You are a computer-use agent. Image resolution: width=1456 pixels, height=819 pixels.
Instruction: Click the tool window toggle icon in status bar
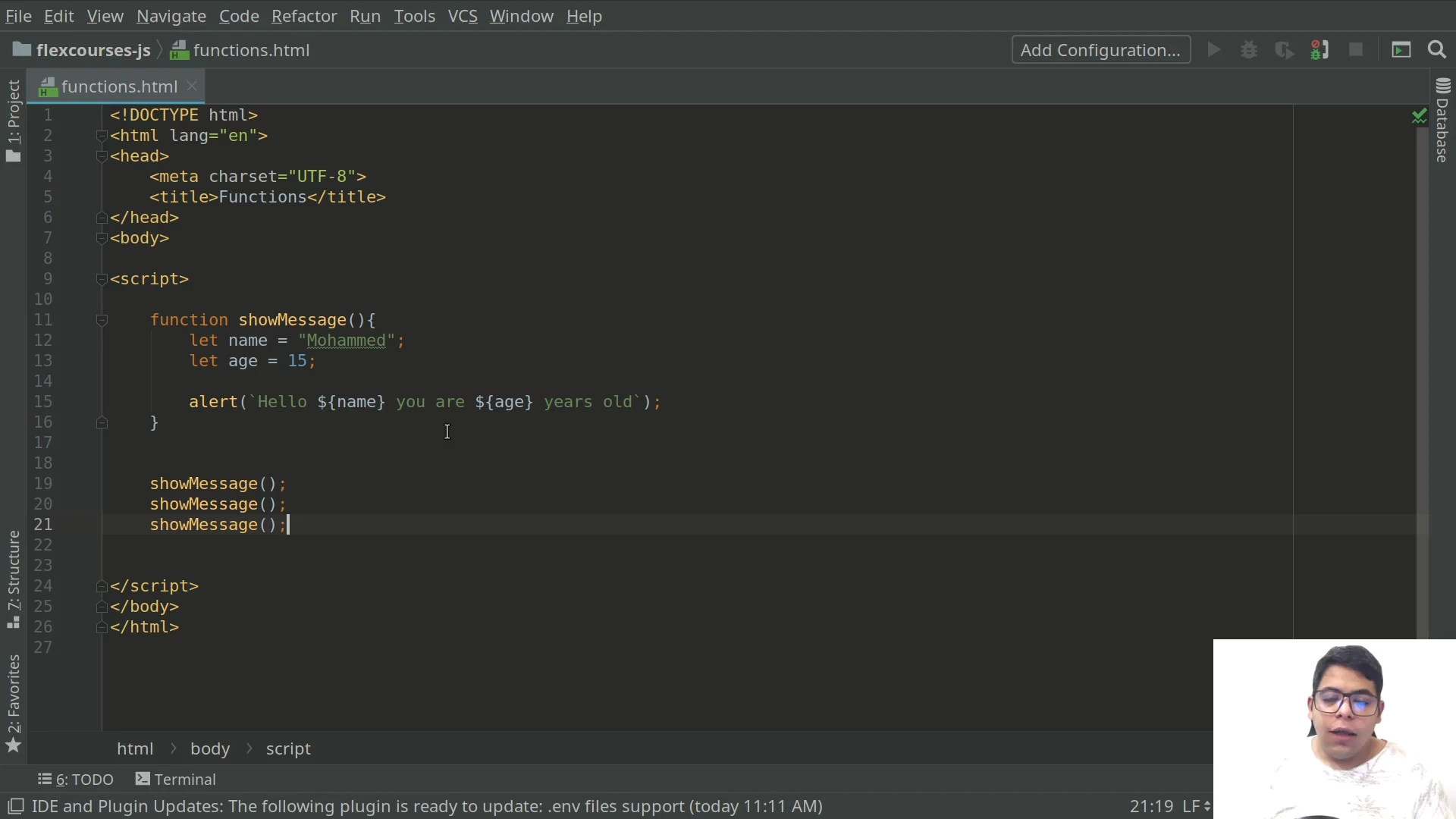pyautogui.click(x=15, y=806)
